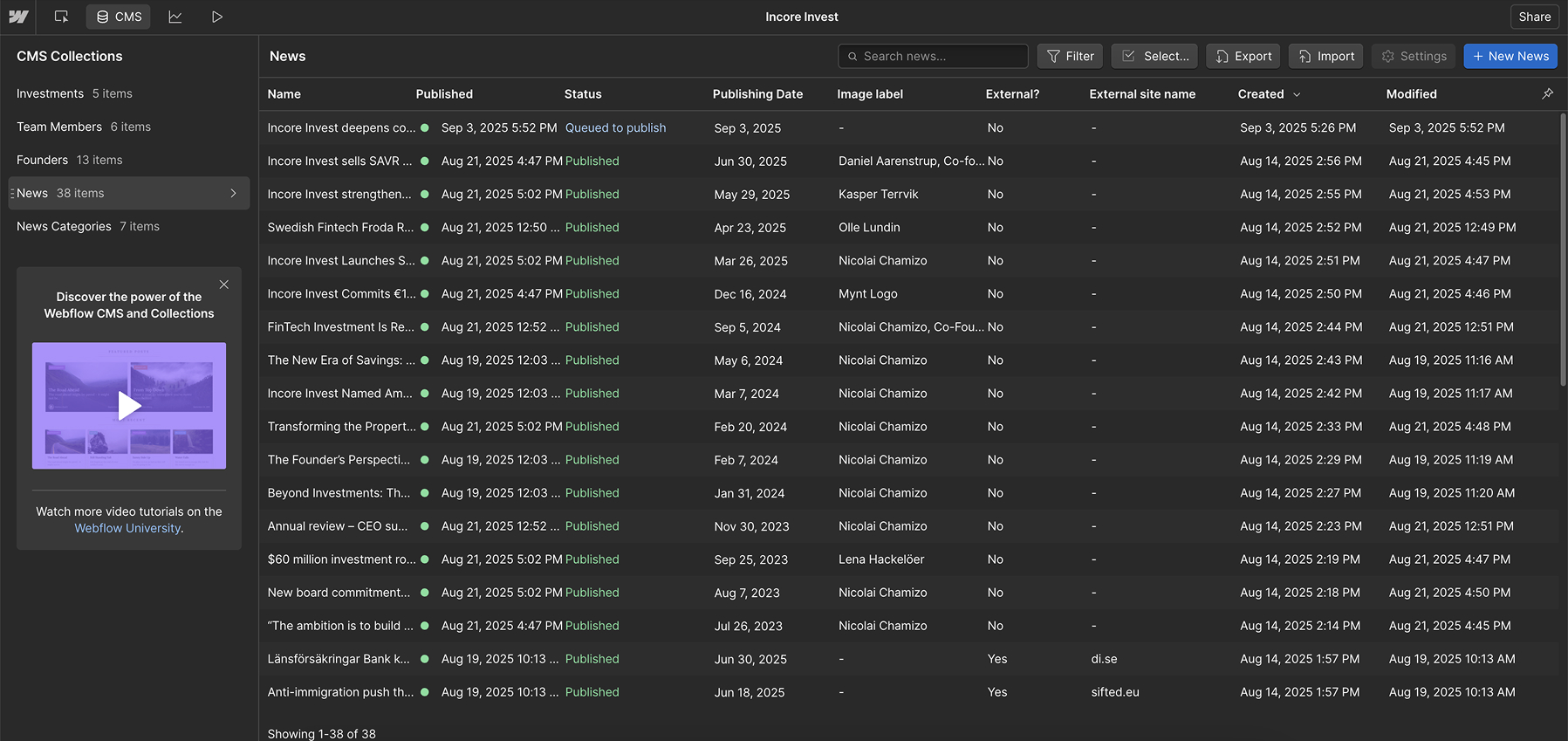Click the table's vertical scrollbar
The height and width of the screenshot is (741, 1568).
1563,249
